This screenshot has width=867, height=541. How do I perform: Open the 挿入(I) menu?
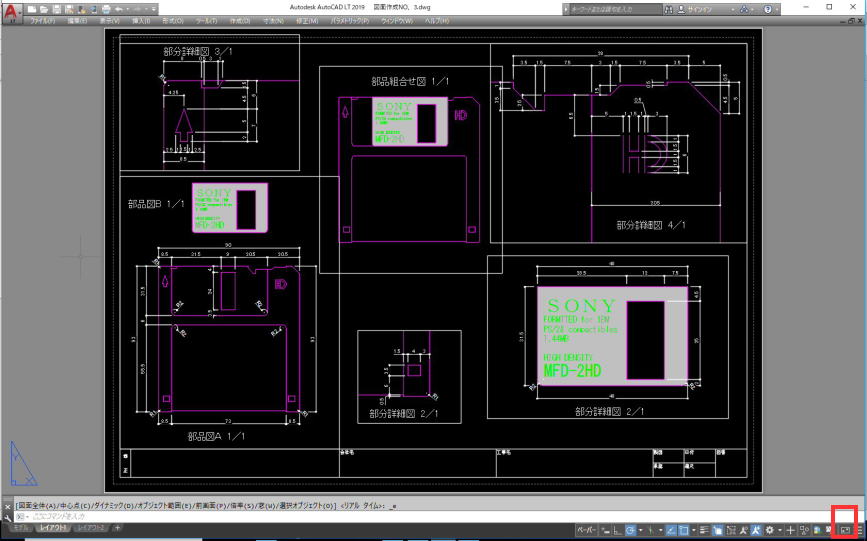[x=141, y=21]
